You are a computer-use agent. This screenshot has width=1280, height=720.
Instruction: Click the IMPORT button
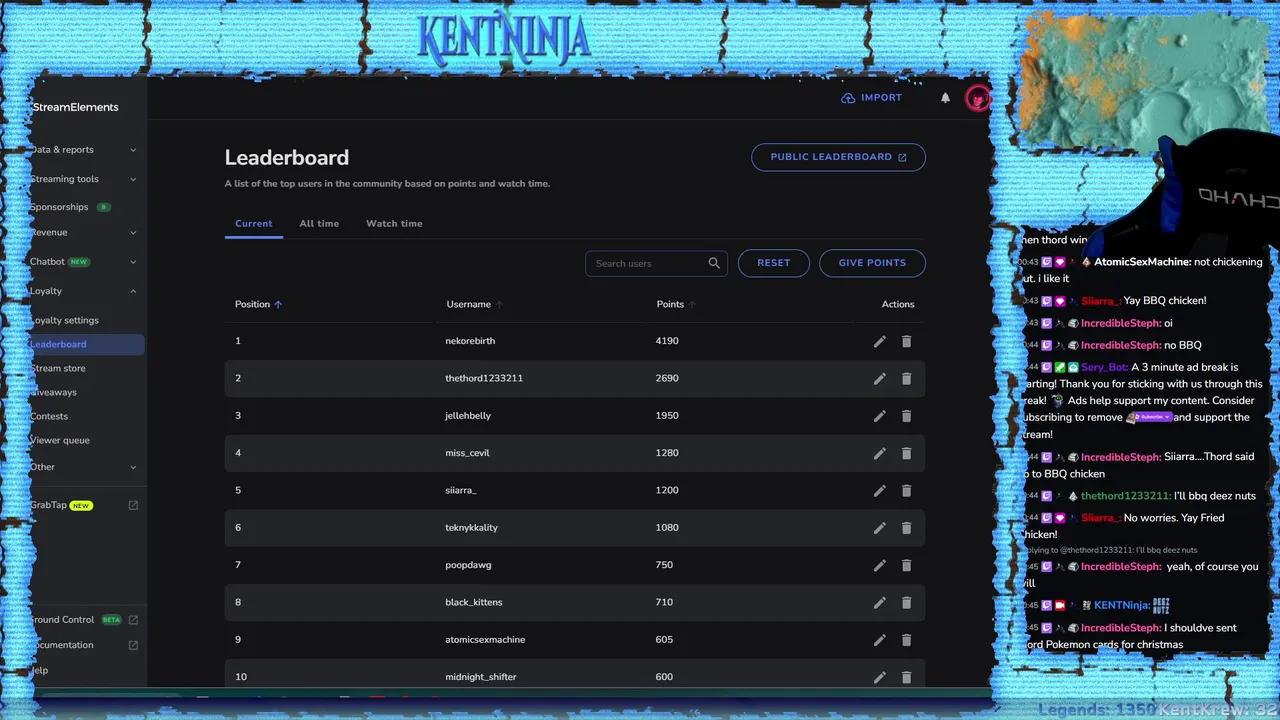[872, 98]
